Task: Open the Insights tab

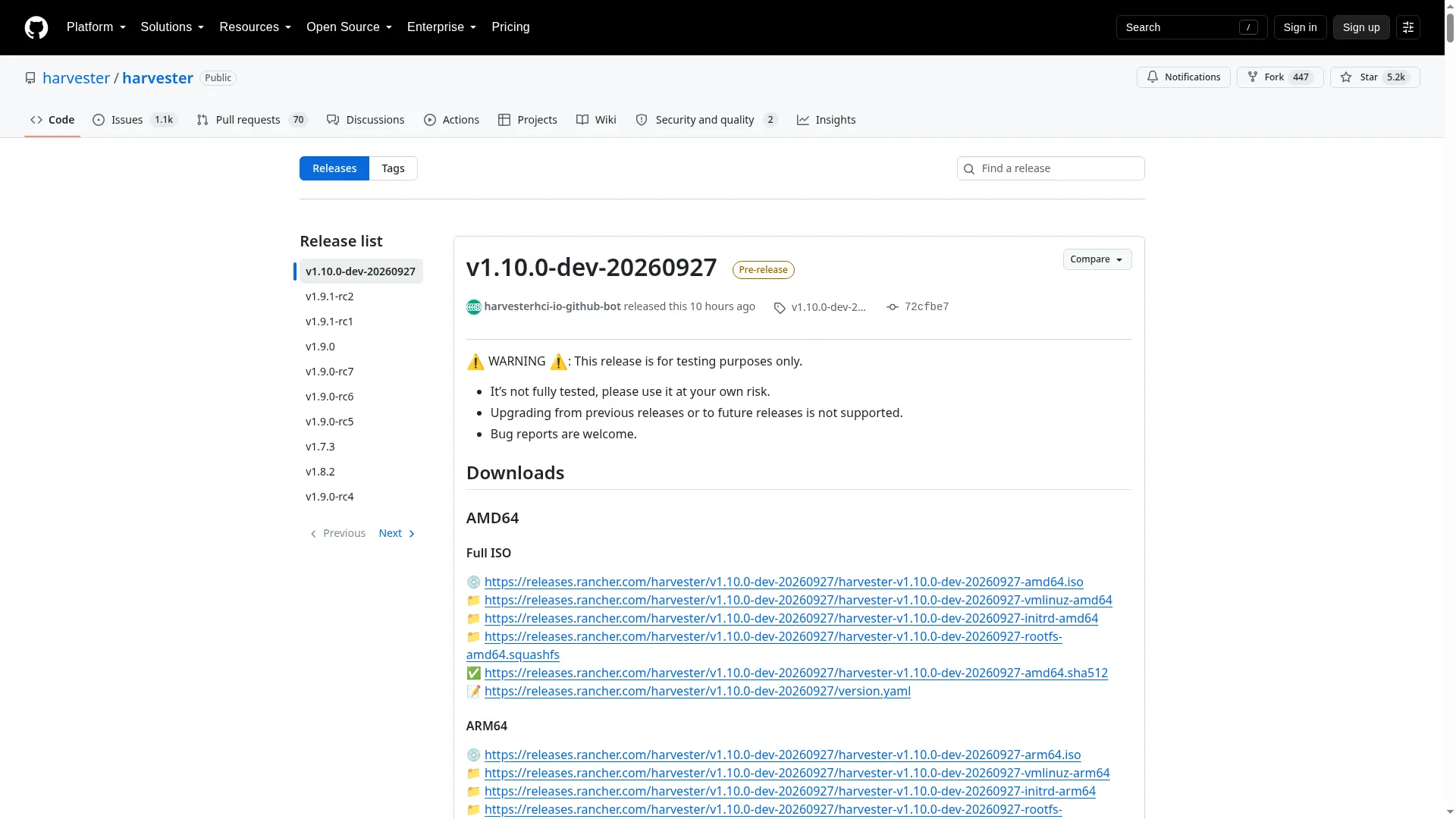Action: coord(827,120)
